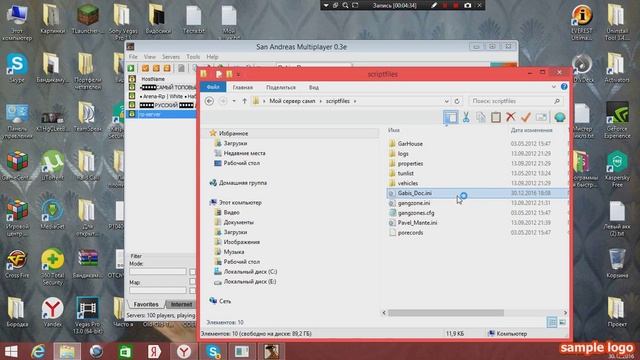The image size is (640, 360).
Task: Expand the ribbon with chevron near Help
Action: tap(553, 87)
